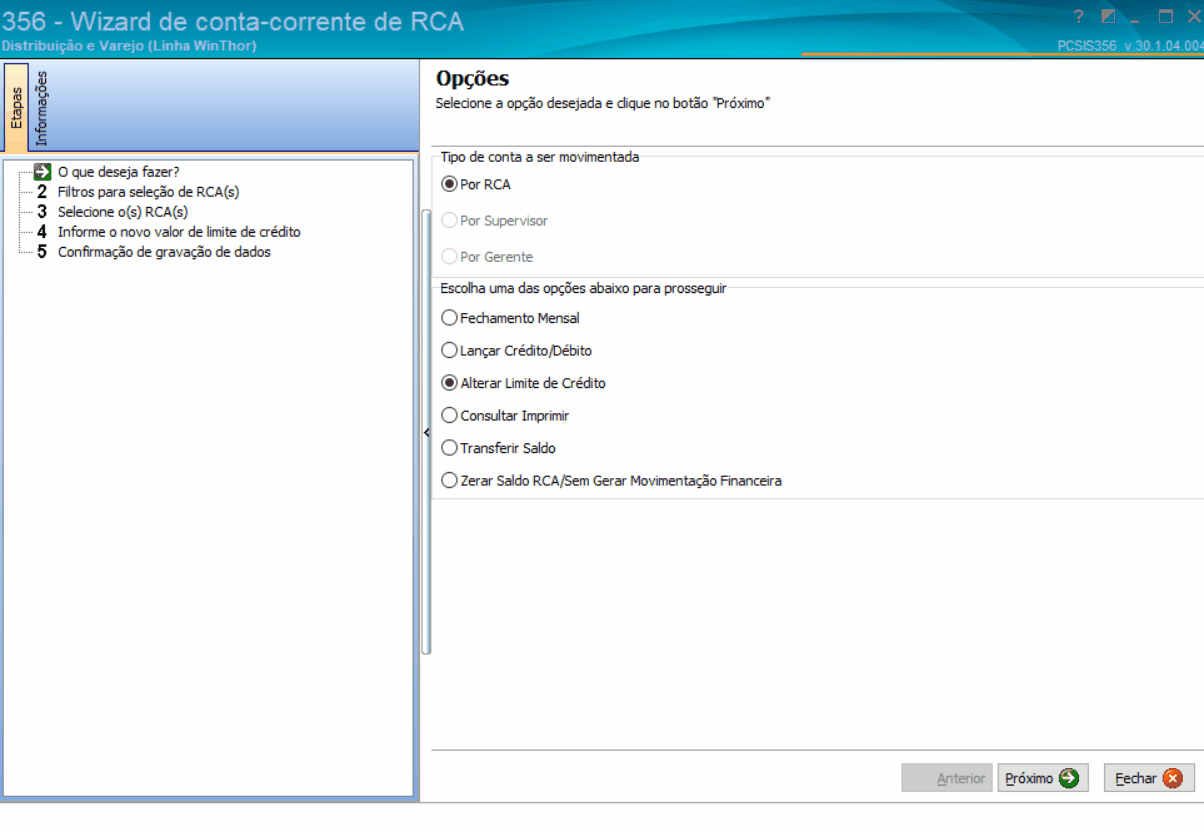This screenshot has width=1204, height=832.
Task: Close the window with the X icon
Action: click(x=1193, y=17)
